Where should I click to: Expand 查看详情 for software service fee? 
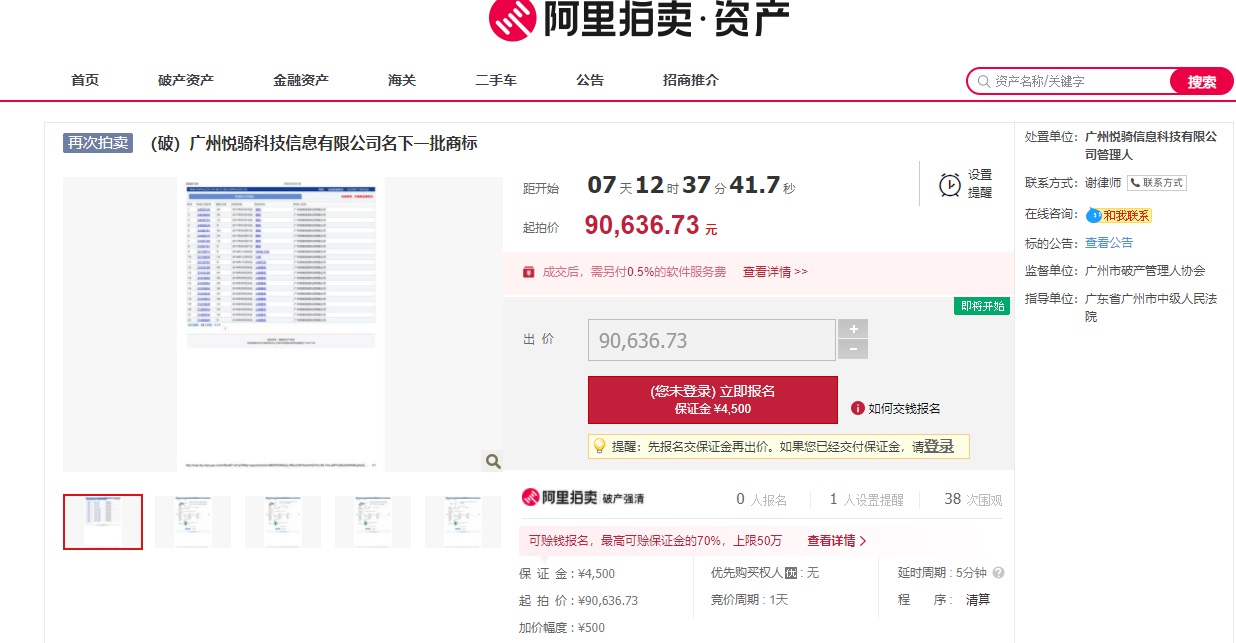pos(774,272)
